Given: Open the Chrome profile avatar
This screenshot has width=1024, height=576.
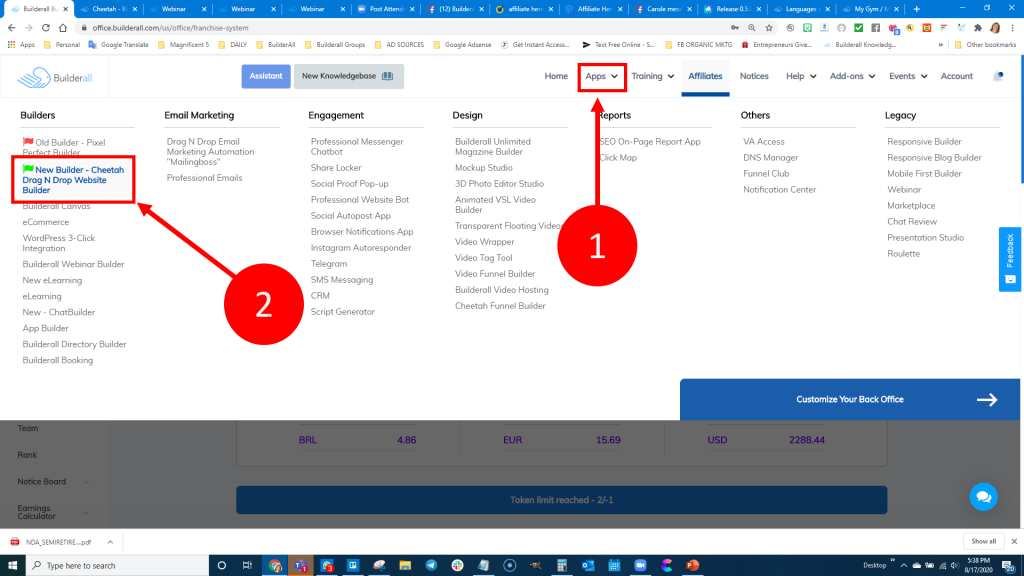Looking at the screenshot, I should [995, 28].
